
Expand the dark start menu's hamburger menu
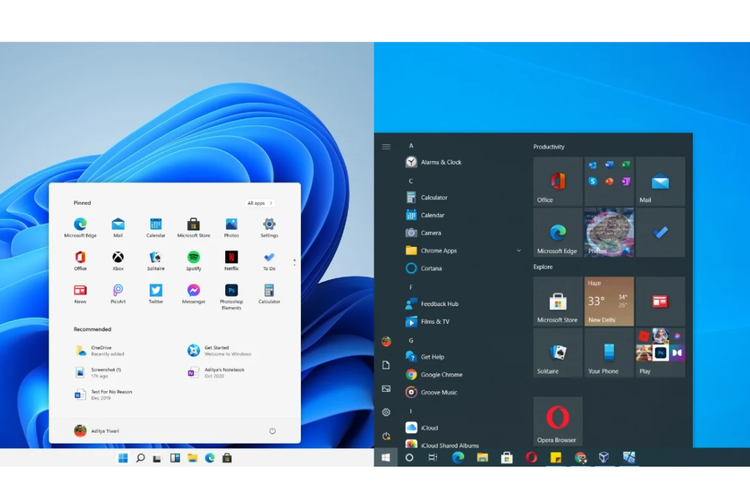click(x=386, y=147)
